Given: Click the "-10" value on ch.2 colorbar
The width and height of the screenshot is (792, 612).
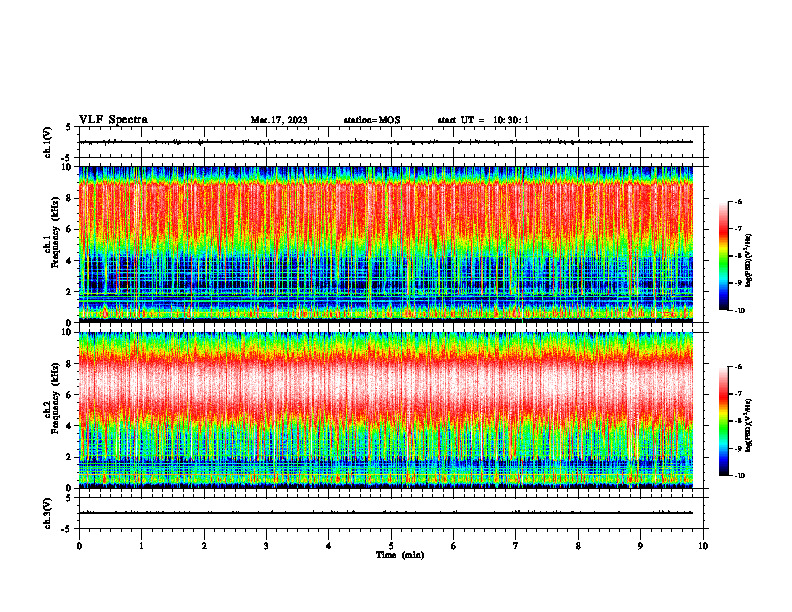Looking at the screenshot, I should tap(738, 475).
